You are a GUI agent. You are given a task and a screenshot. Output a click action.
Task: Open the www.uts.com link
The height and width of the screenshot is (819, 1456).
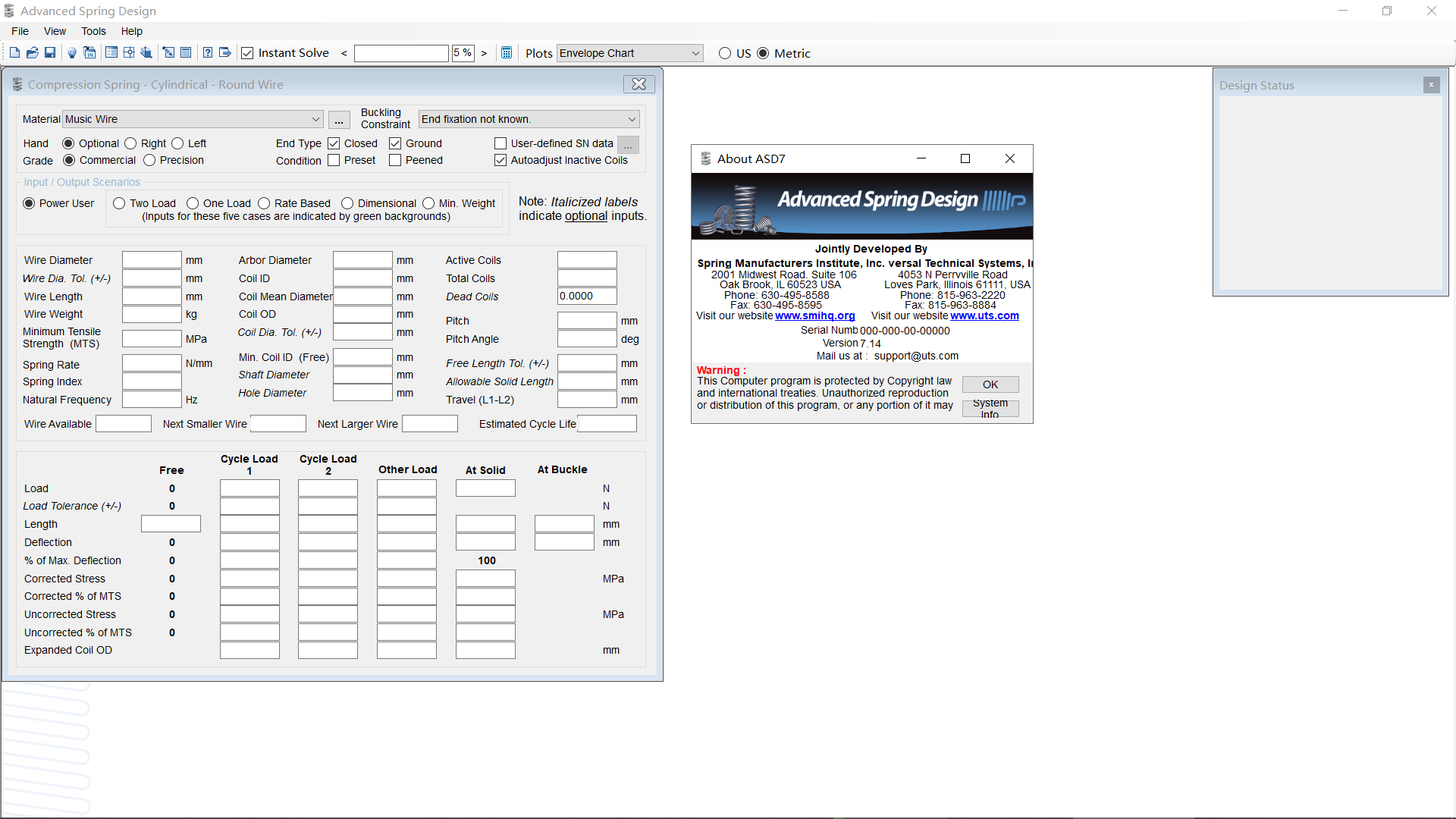tap(984, 316)
